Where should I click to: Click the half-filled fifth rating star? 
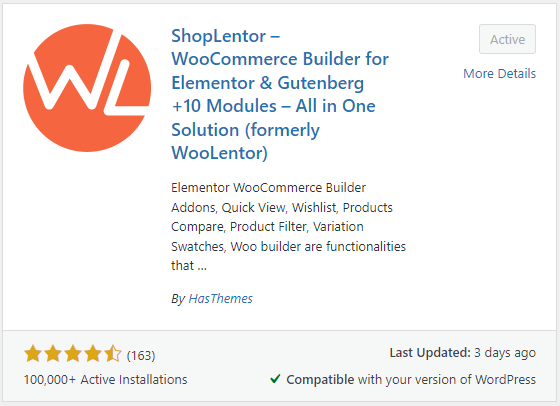point(113,354)
